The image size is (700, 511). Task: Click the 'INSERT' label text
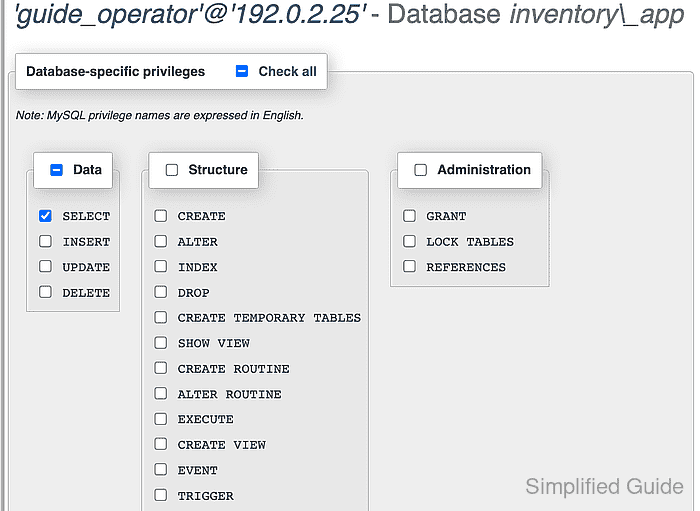pos(86,242)
